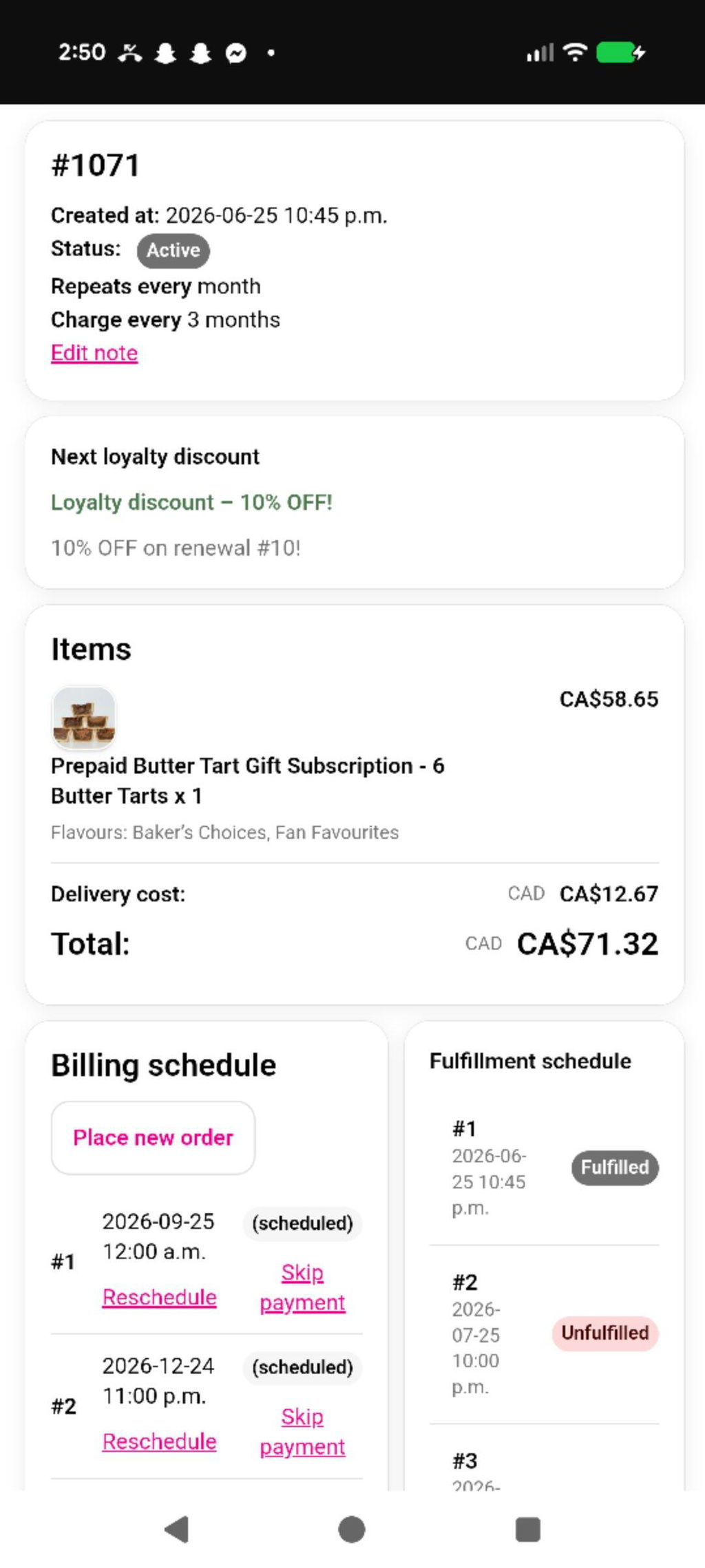Tap the Android back navigation icon
The image size is (705, 1568).
(x=177, y=1529)
